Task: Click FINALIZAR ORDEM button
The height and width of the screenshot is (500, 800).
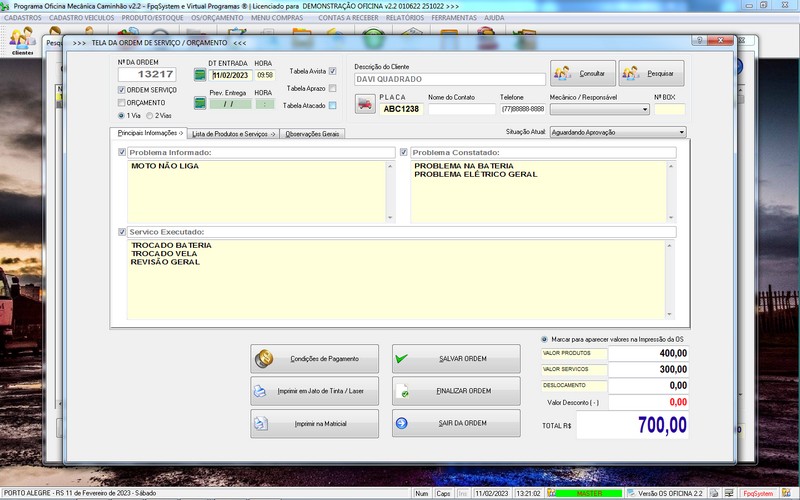Action: point(456,391)
